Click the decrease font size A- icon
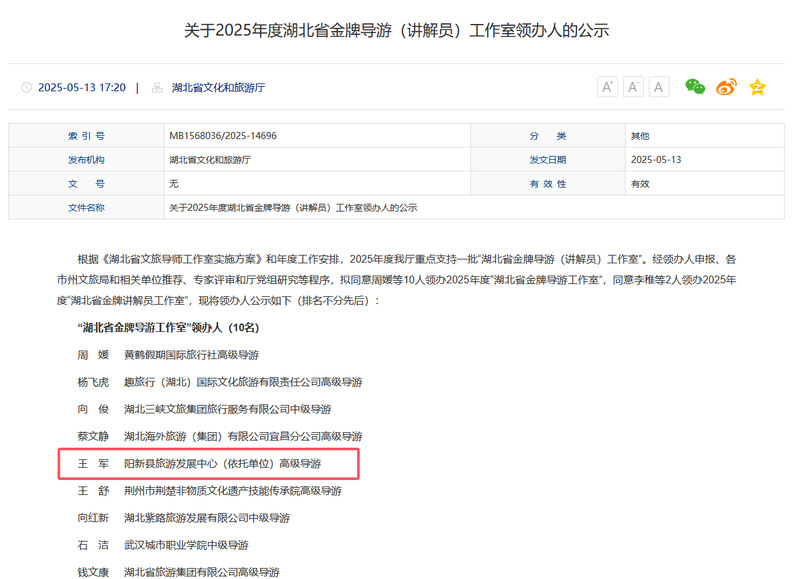 point(633,87)
